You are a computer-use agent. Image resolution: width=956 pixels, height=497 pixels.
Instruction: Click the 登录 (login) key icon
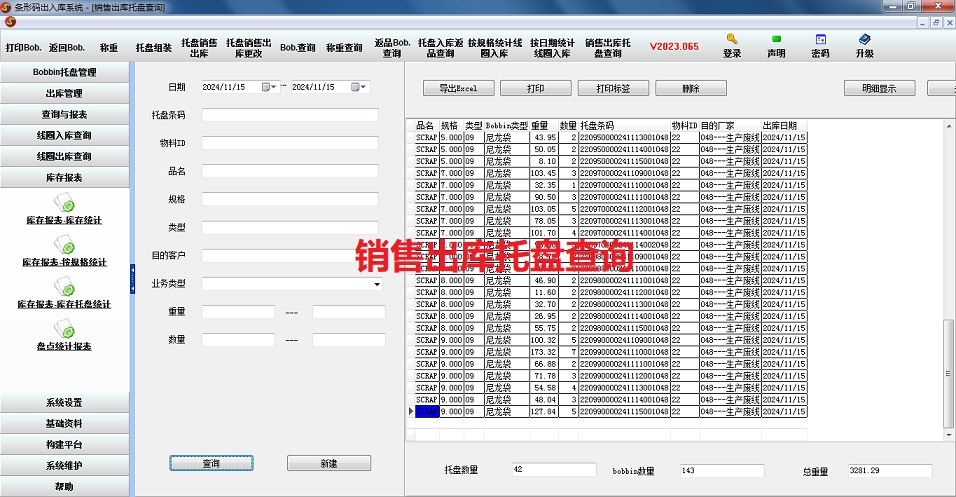(732, 40)
